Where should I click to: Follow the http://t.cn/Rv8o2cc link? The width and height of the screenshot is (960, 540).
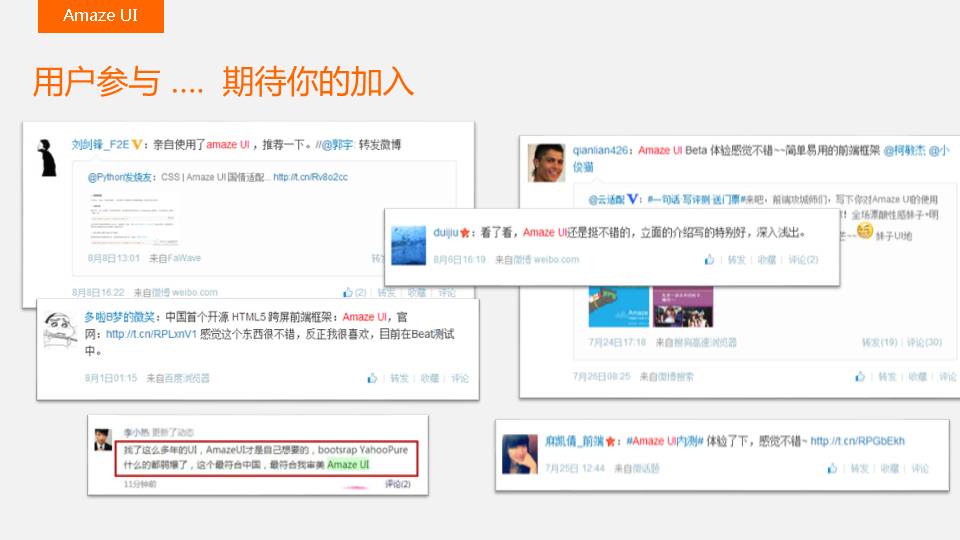pyautogui.click(x=310, y=177)
